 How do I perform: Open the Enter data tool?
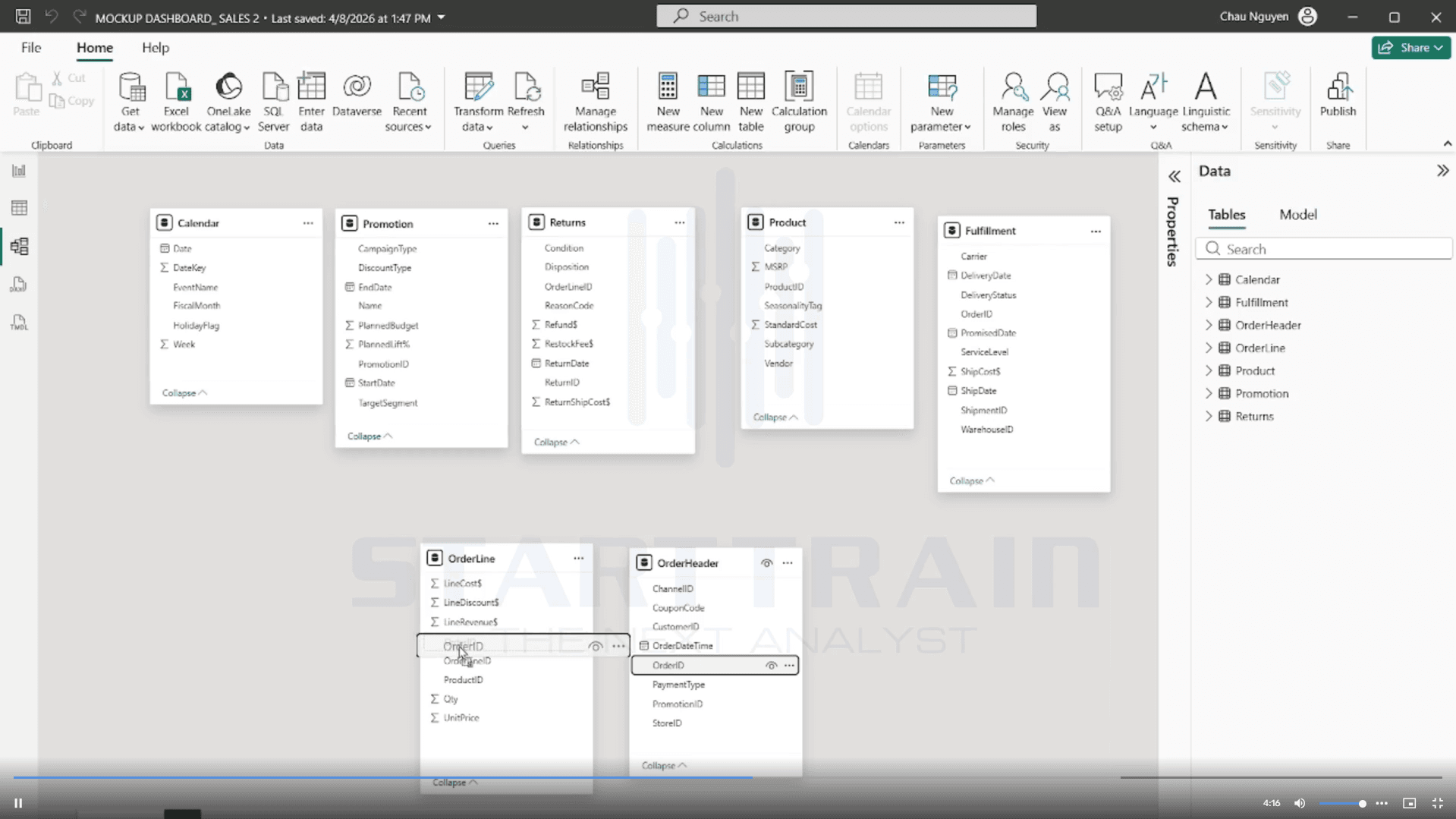click(x=311, y=102)
